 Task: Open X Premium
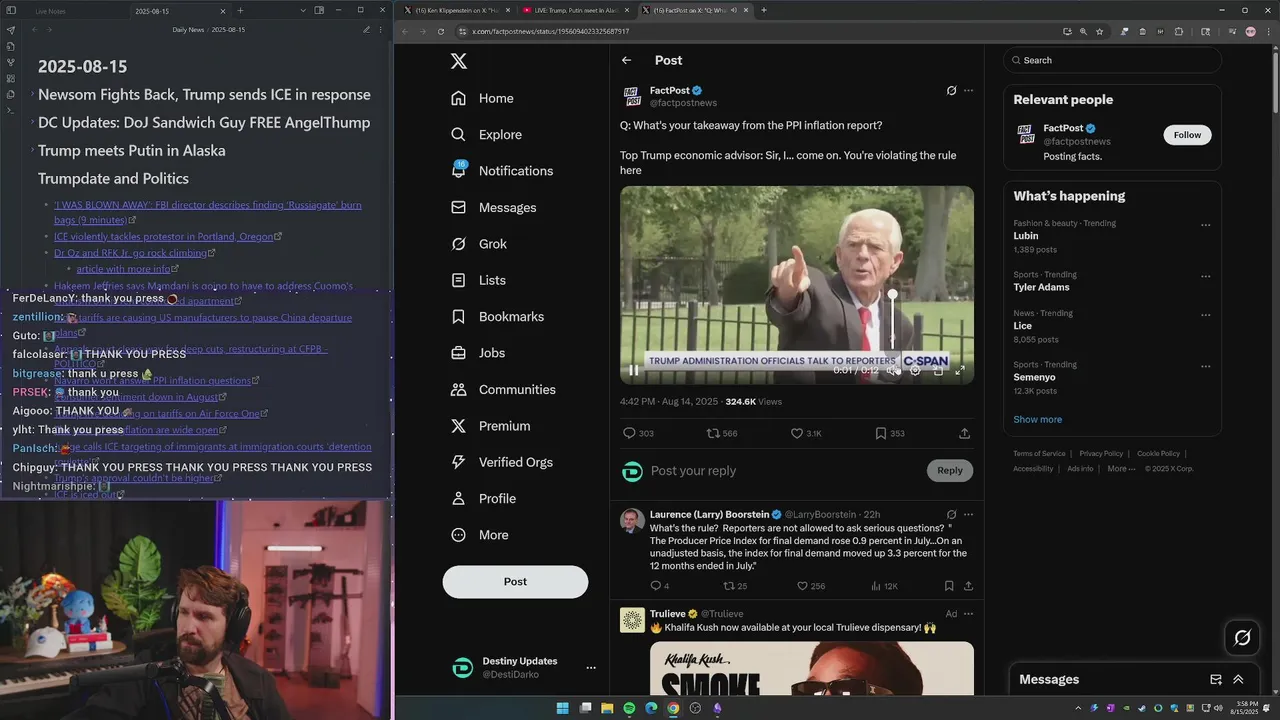coord(491,426)
